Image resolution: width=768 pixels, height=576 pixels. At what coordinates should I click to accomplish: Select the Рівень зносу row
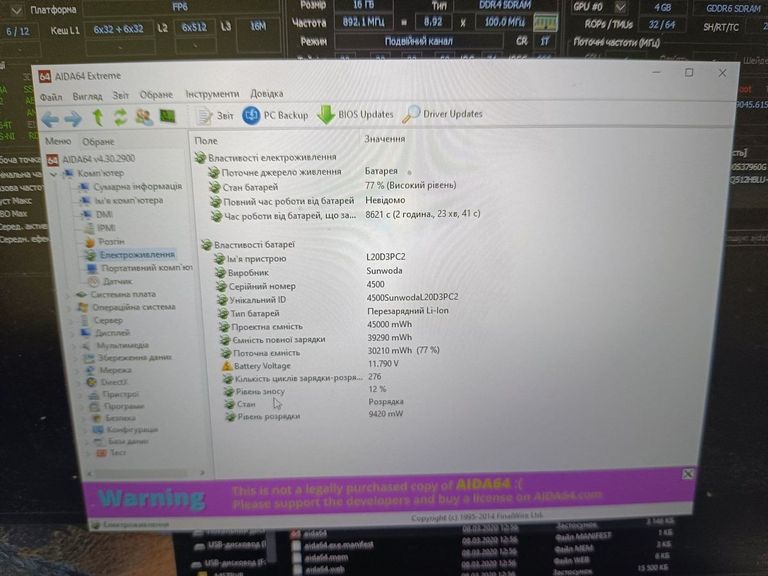(306, 390)
